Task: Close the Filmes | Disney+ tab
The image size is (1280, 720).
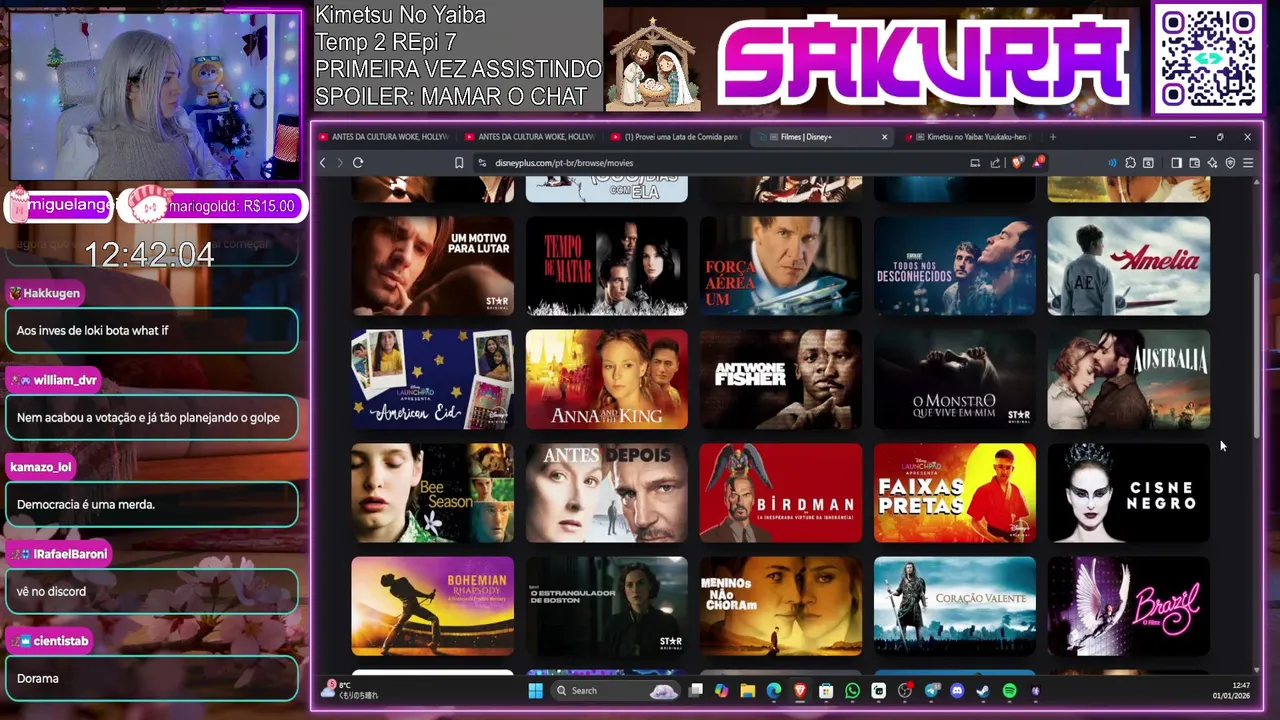Action: coord(884,137)
